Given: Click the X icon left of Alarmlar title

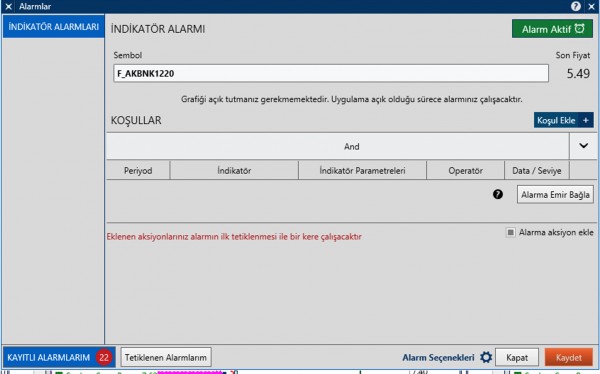Looking at the screenshot, I should click(x=8, y=6).
